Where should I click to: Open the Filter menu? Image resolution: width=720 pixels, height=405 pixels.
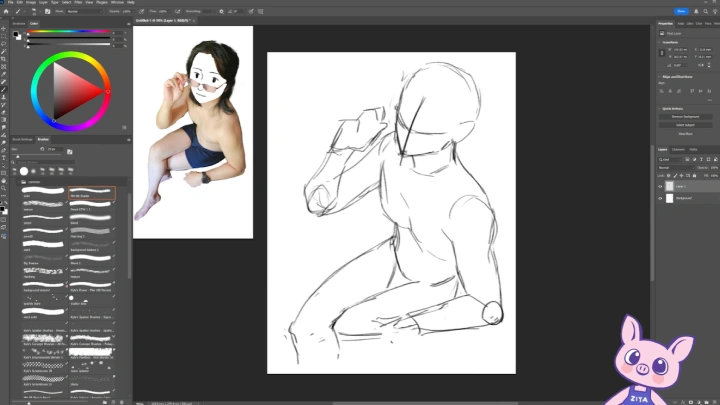(x=78, y=2)
